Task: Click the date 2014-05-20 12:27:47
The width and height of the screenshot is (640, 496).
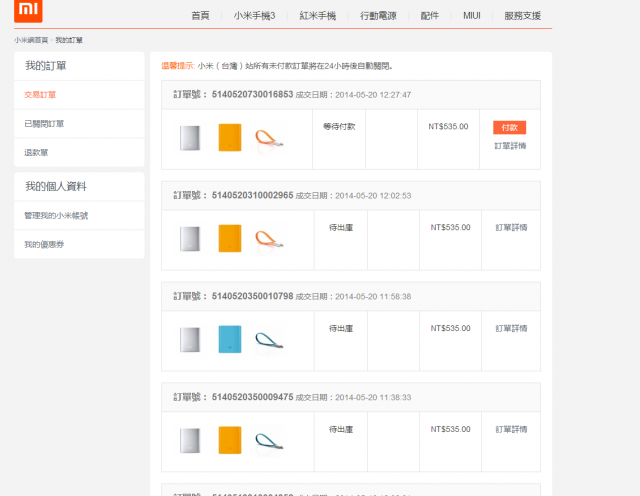Action: pos(373,95)
